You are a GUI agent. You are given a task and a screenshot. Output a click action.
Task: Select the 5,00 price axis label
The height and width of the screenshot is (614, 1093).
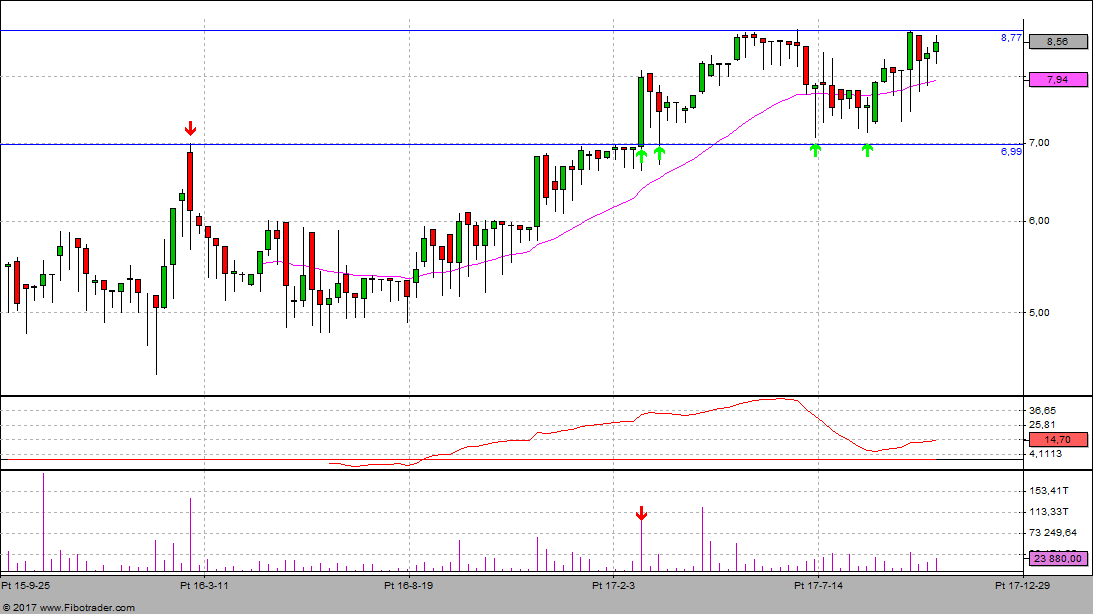(x=1039, y=313)
